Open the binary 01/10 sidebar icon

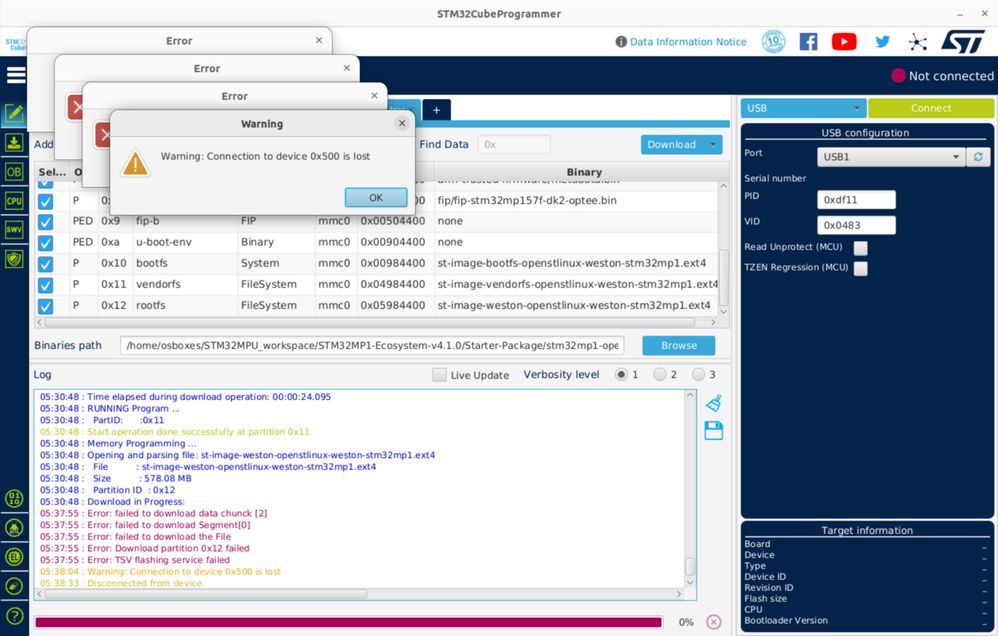click(14, 498)
